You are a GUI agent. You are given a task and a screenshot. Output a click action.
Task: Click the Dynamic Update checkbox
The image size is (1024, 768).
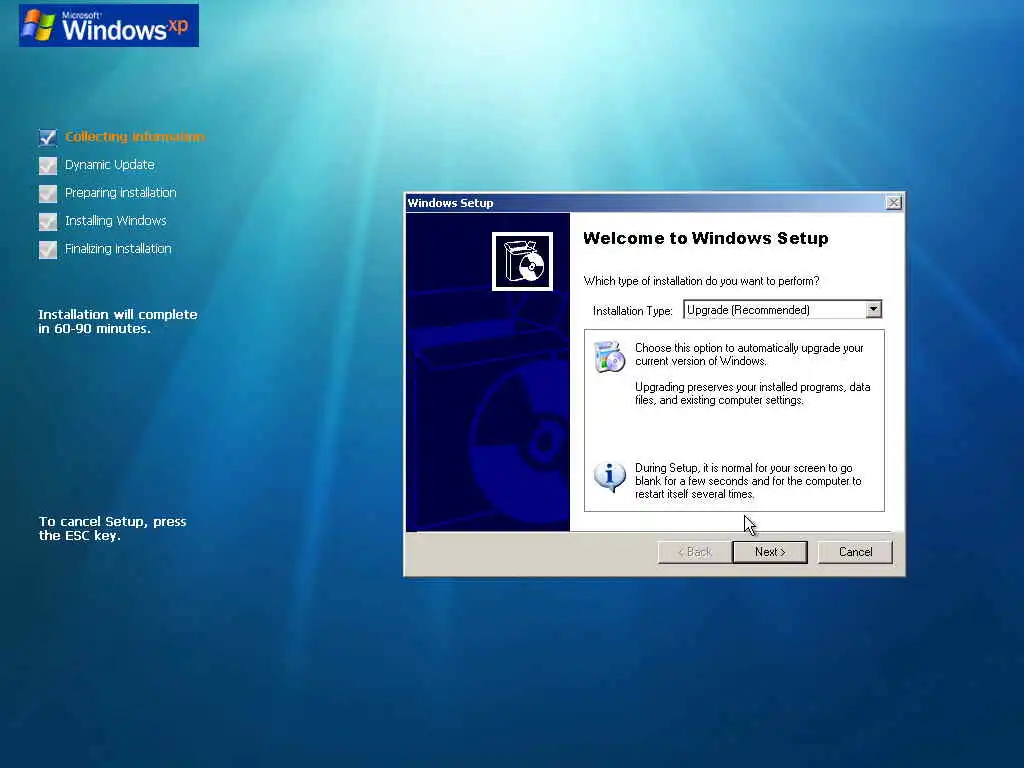click(48, 165)
